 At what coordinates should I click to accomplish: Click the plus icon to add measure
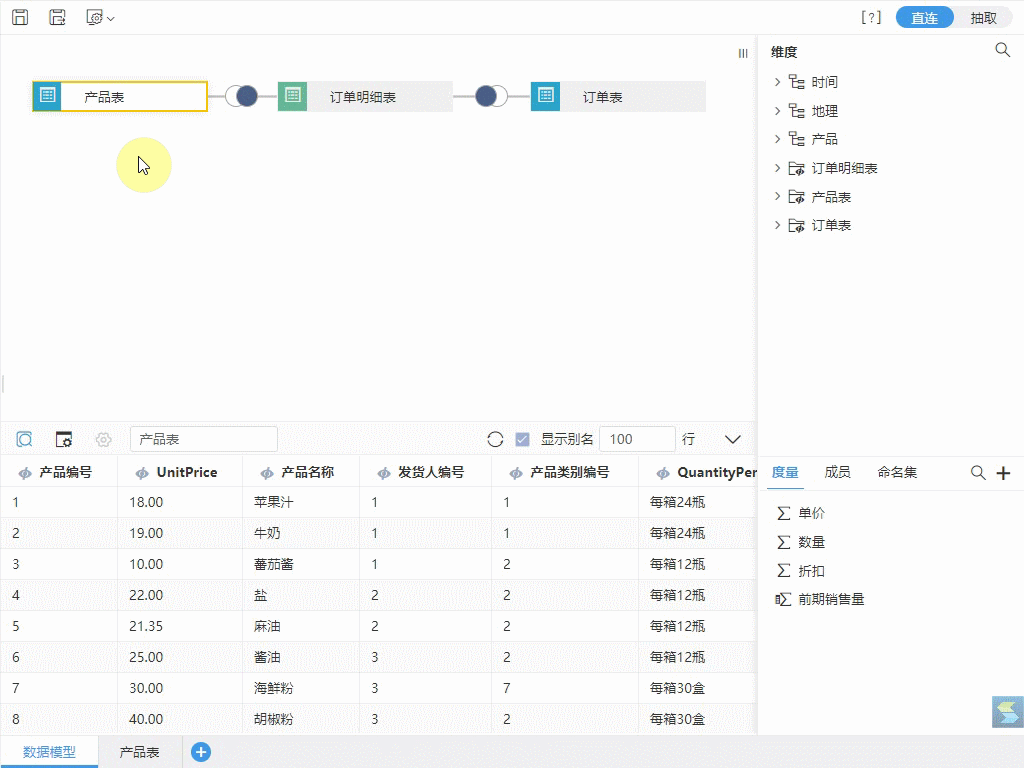(1004, 473)
